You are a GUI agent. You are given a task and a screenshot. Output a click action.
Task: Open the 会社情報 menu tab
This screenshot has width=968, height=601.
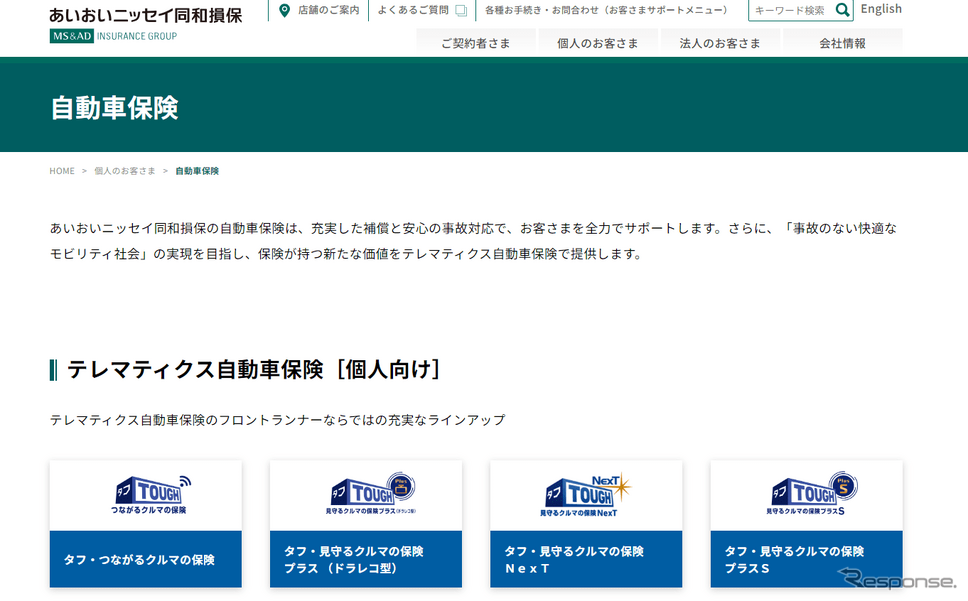(842, 43)
